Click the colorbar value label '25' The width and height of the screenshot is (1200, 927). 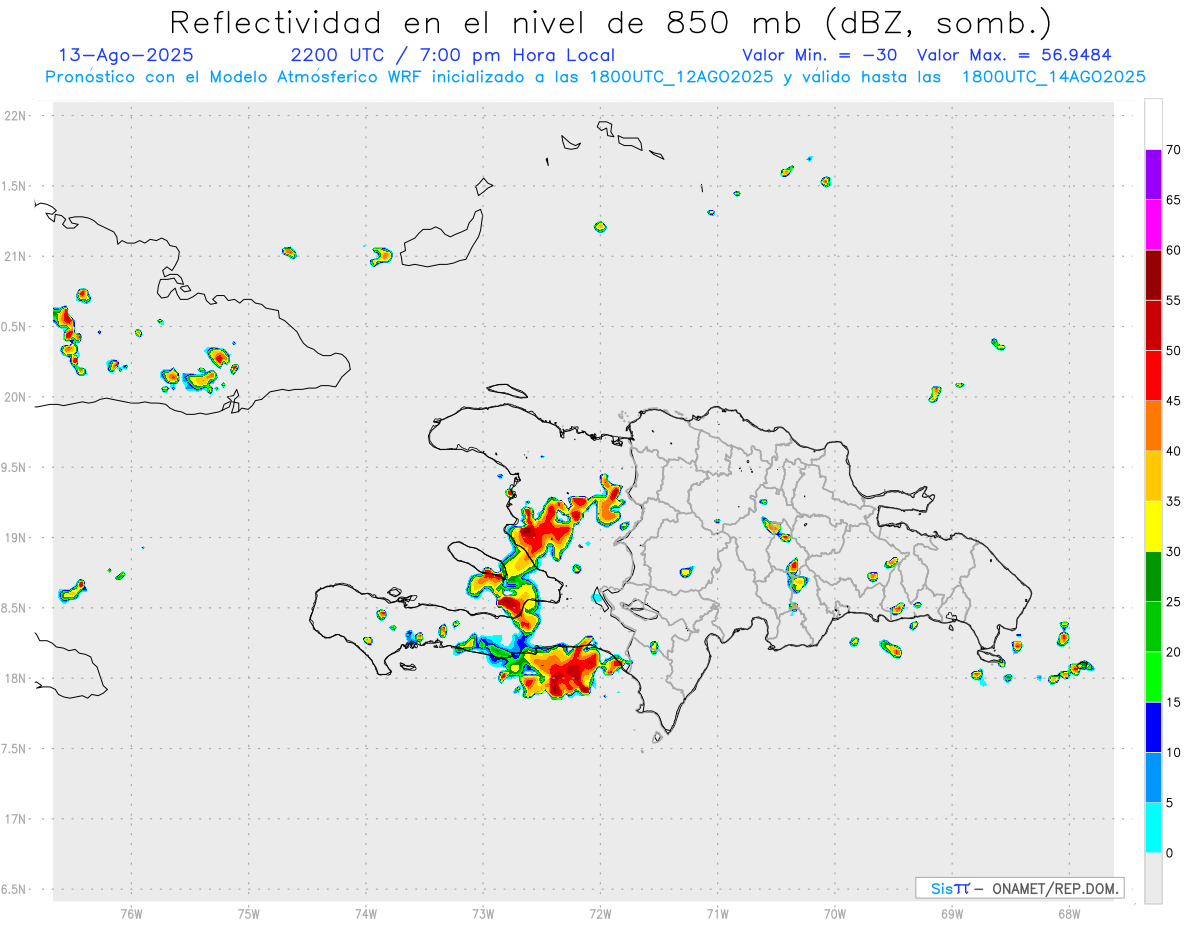(1174, 602)
